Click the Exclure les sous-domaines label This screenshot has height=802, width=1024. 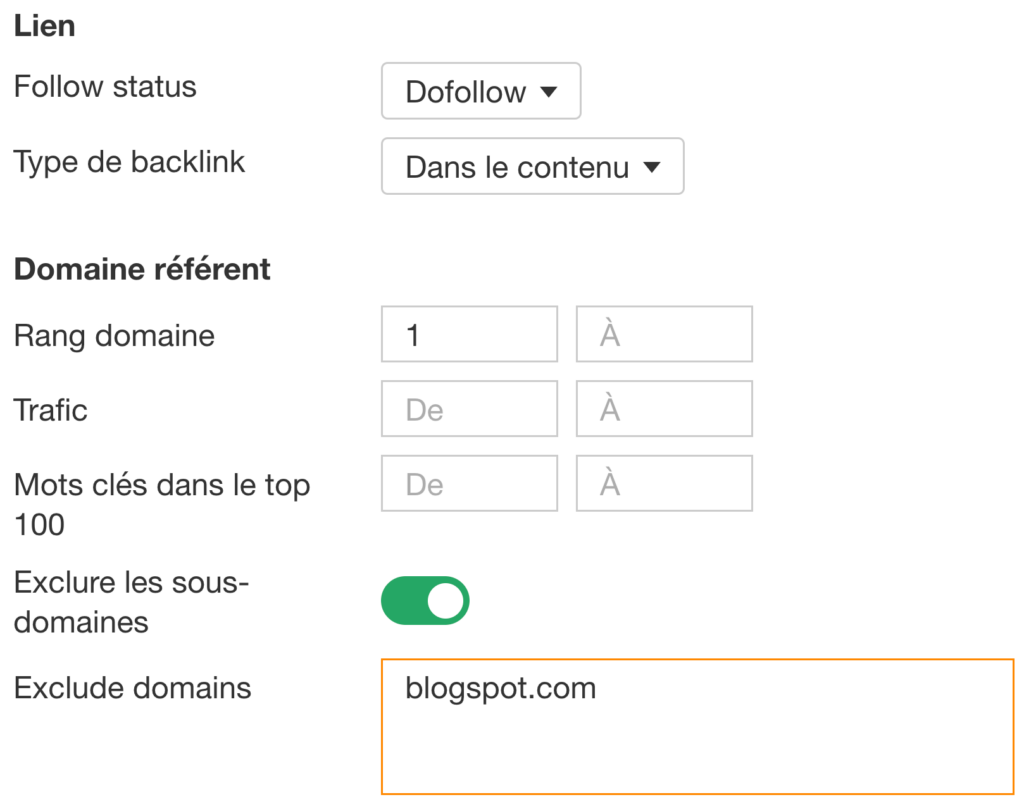pos(131,602)
